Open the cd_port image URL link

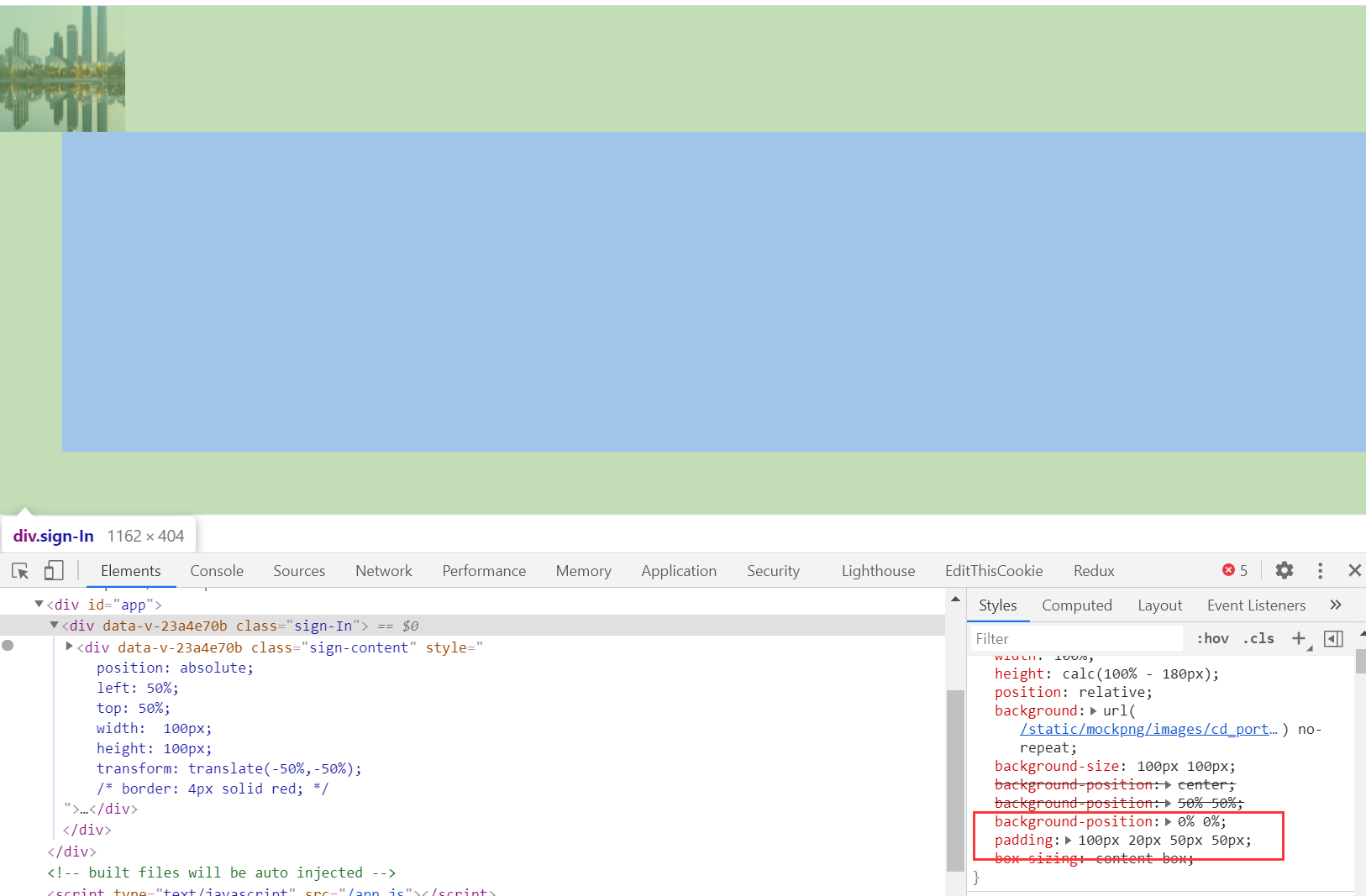(x=1148, y=730)
